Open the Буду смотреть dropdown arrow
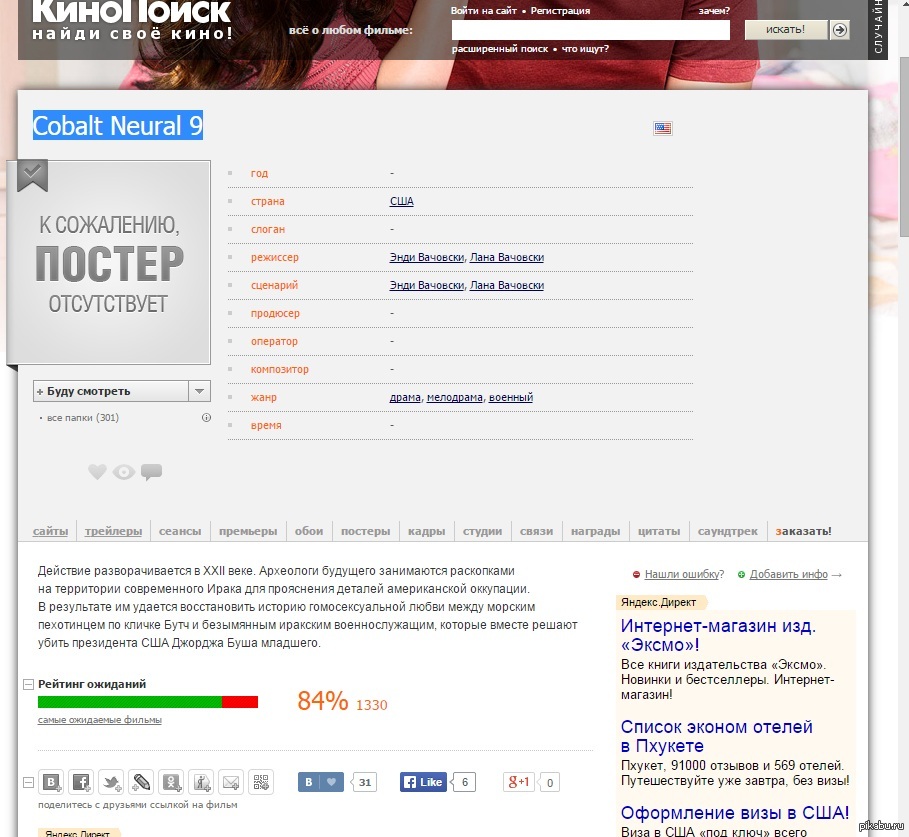Image resolution: width=909 pixels, height=837 pixels. pyautogui.click(x=199, y=391)
